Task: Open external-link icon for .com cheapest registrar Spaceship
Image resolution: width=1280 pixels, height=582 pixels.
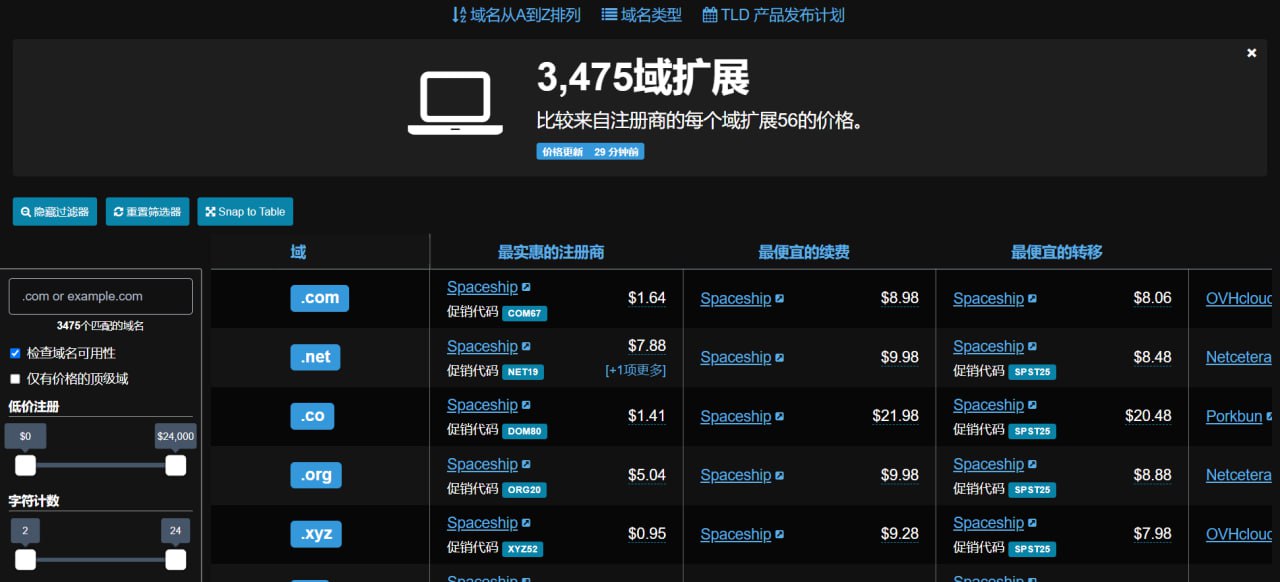Action: [526, 288]
